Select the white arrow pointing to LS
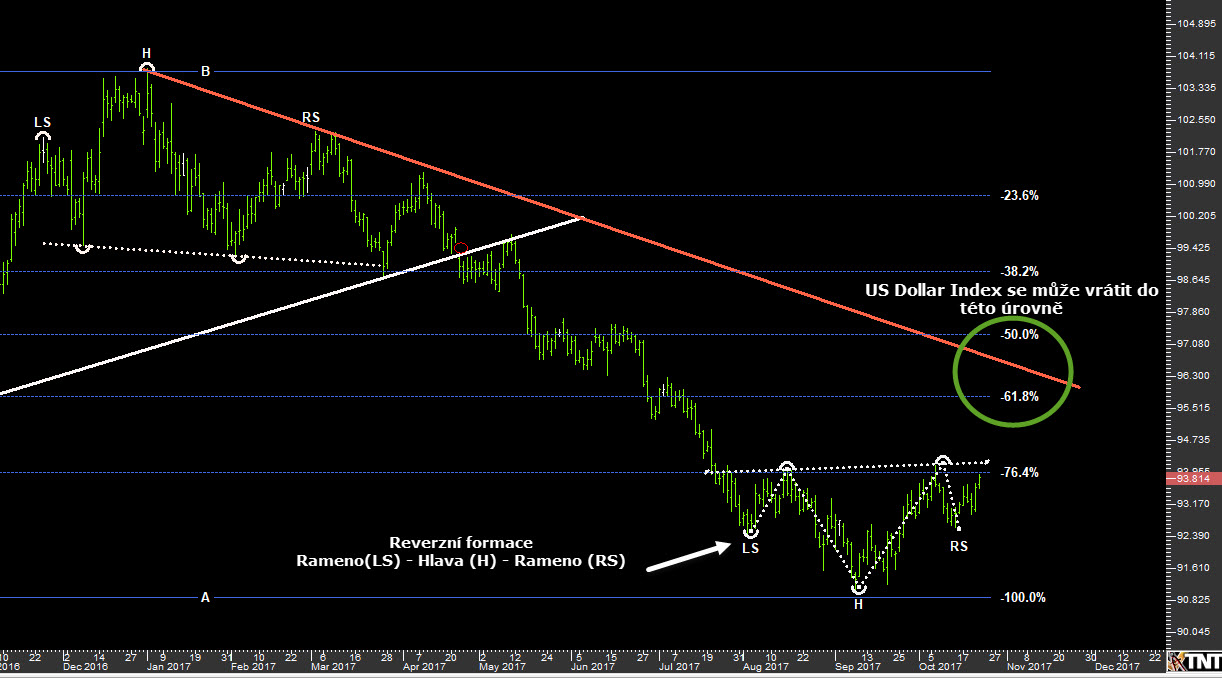This screenshot has height=678, width=1222. click(691, 557)
